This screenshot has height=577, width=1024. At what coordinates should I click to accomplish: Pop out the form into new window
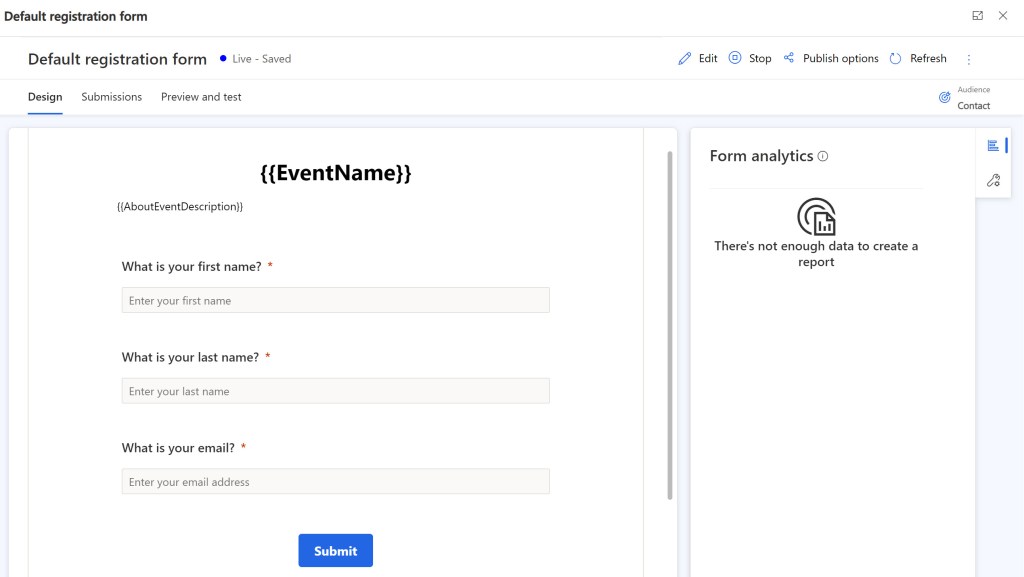[977, 16]
